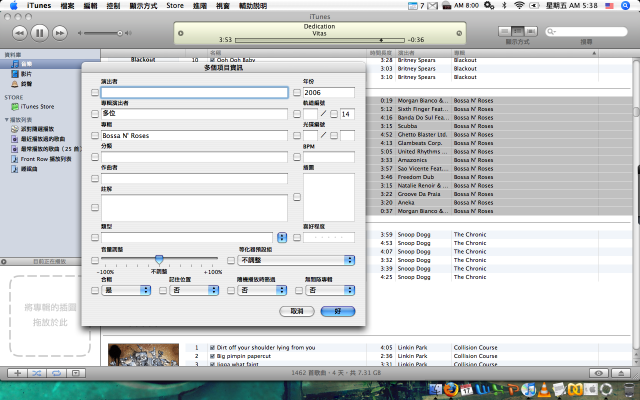The width and height of the screenshot is (640, 400).
Task: Tick the volume adjustment checkbox
Action: [x=95, y=260]
